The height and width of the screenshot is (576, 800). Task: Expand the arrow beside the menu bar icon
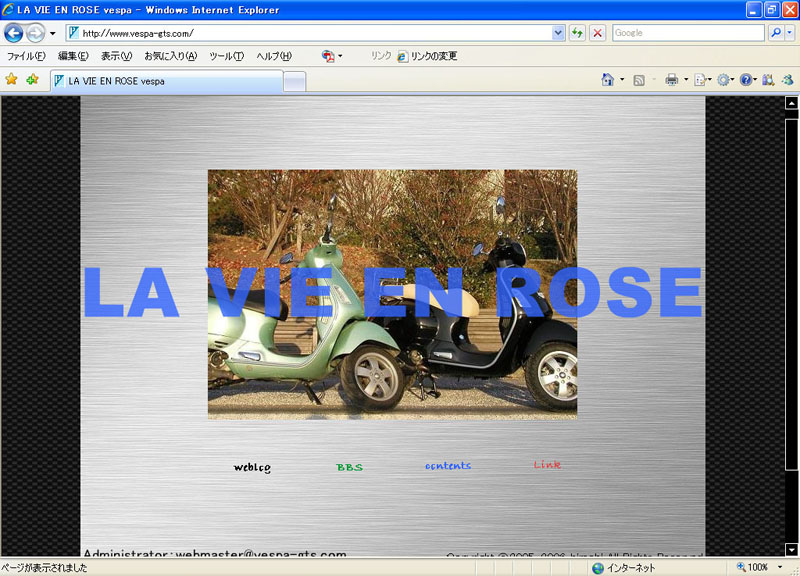[x=340, y=56]
